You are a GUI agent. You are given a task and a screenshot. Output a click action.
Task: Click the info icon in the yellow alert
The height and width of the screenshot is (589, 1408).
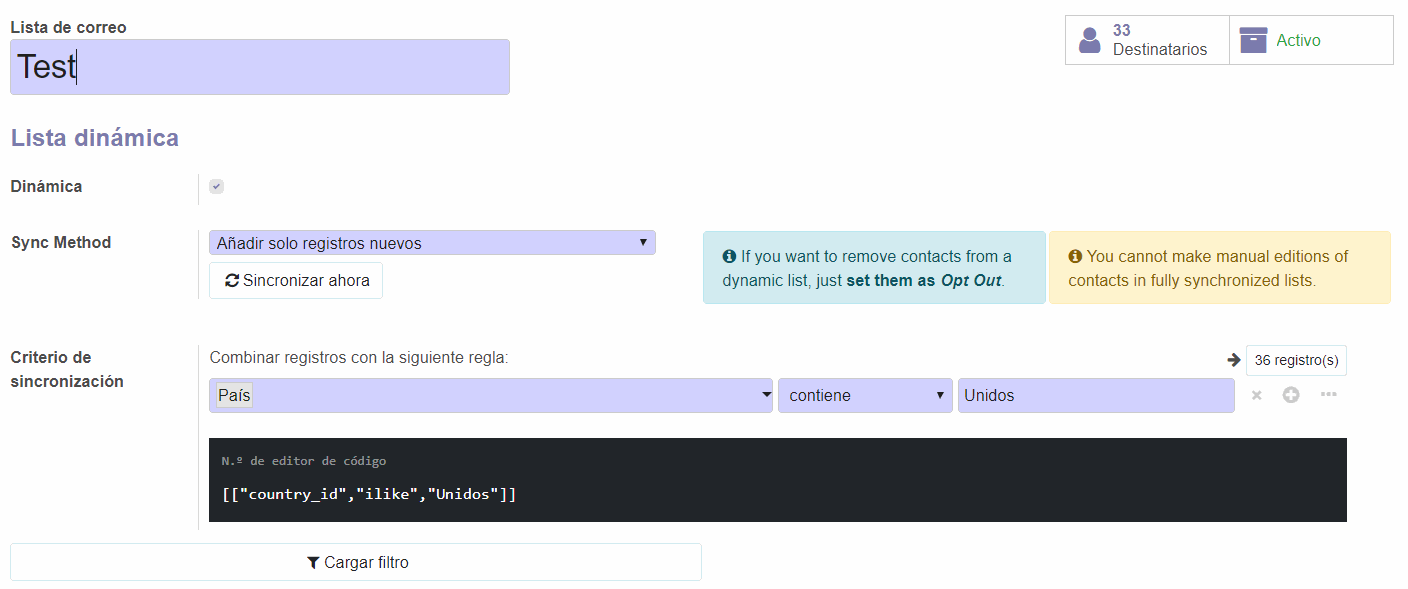tap(1075, 256)
